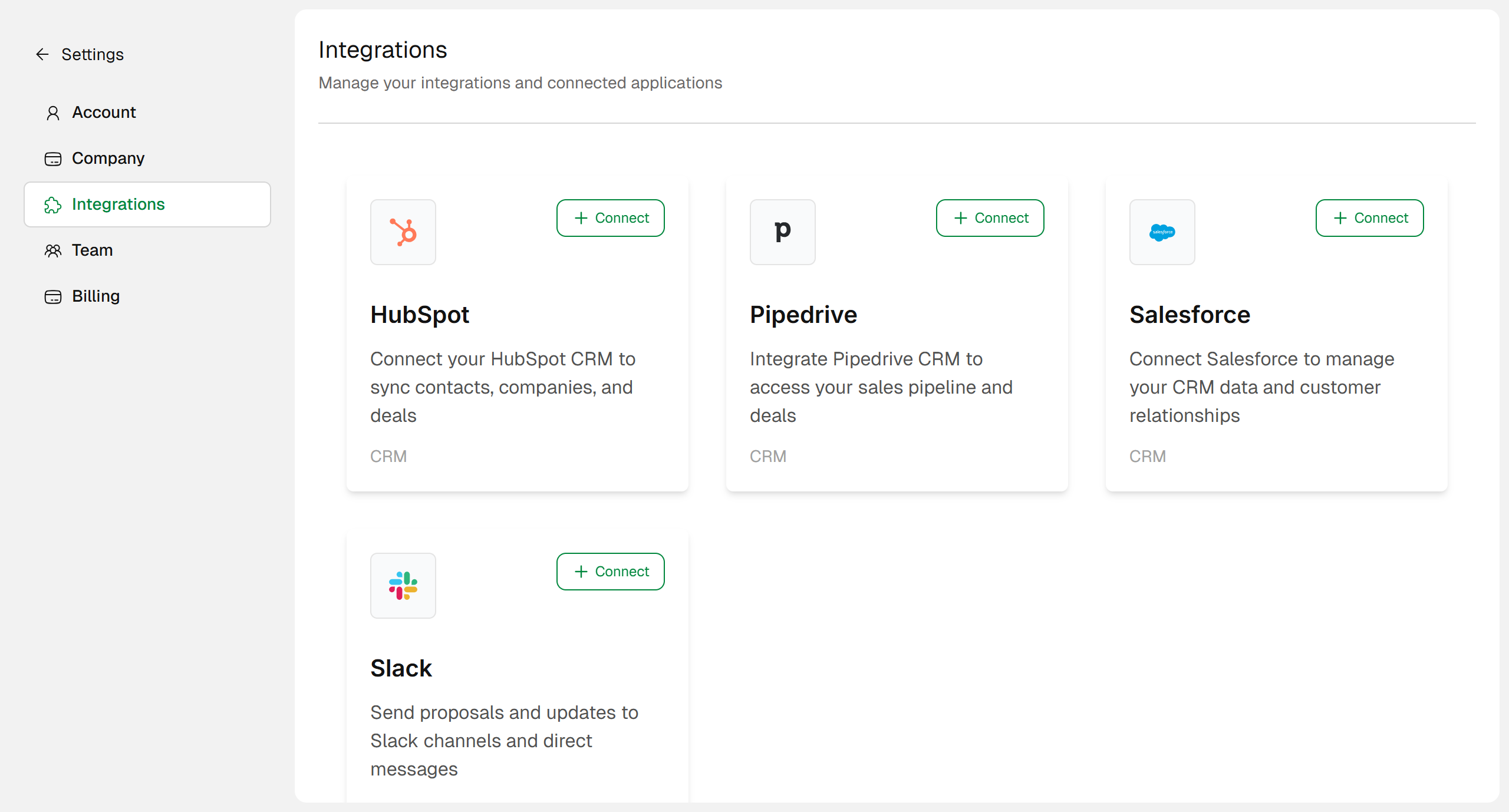Go to the Team settings page
Viewport: 1509px width, 812px height.
92,250
